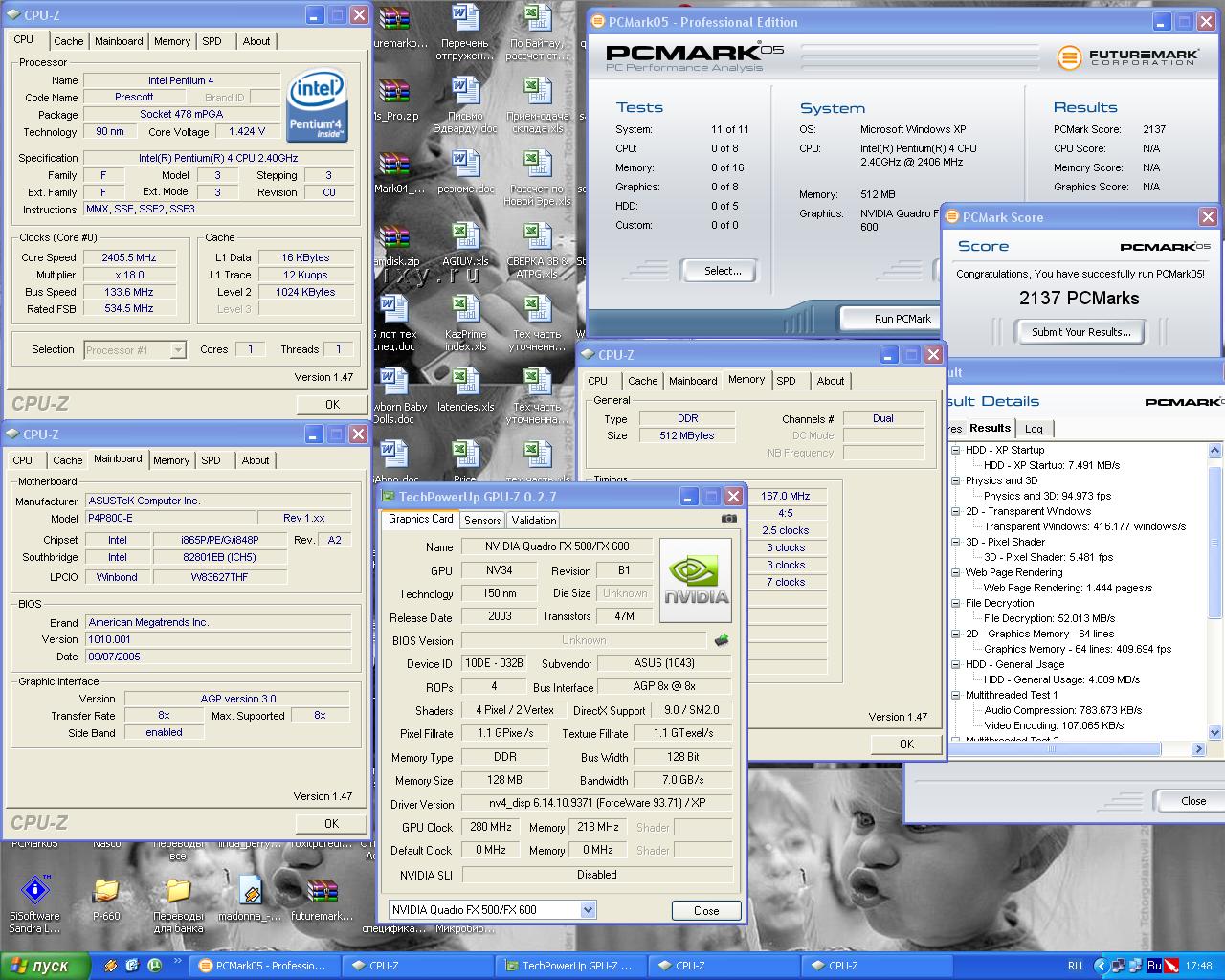Collapse the 'Multithreaded Test 1' node

[955, 695]
